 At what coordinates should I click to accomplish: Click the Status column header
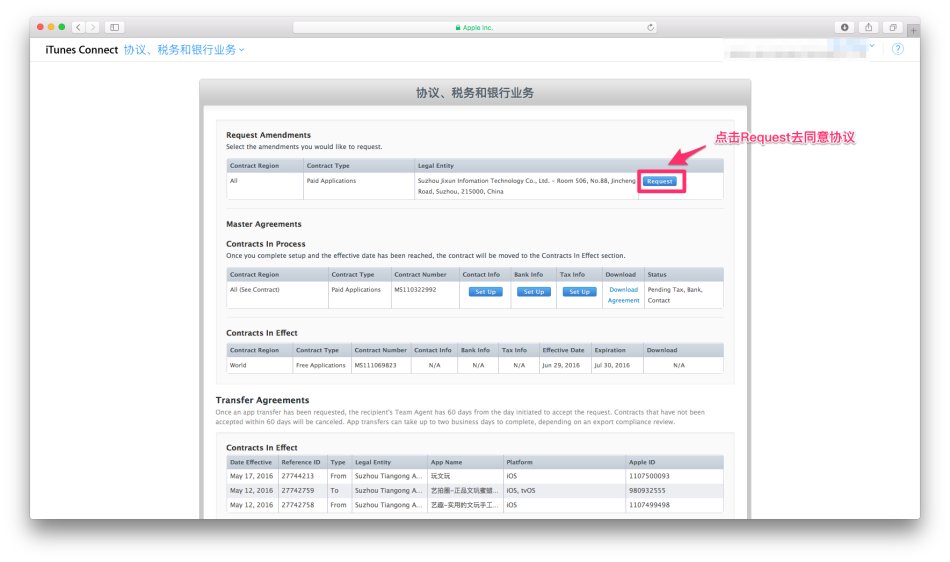point(657,274)
